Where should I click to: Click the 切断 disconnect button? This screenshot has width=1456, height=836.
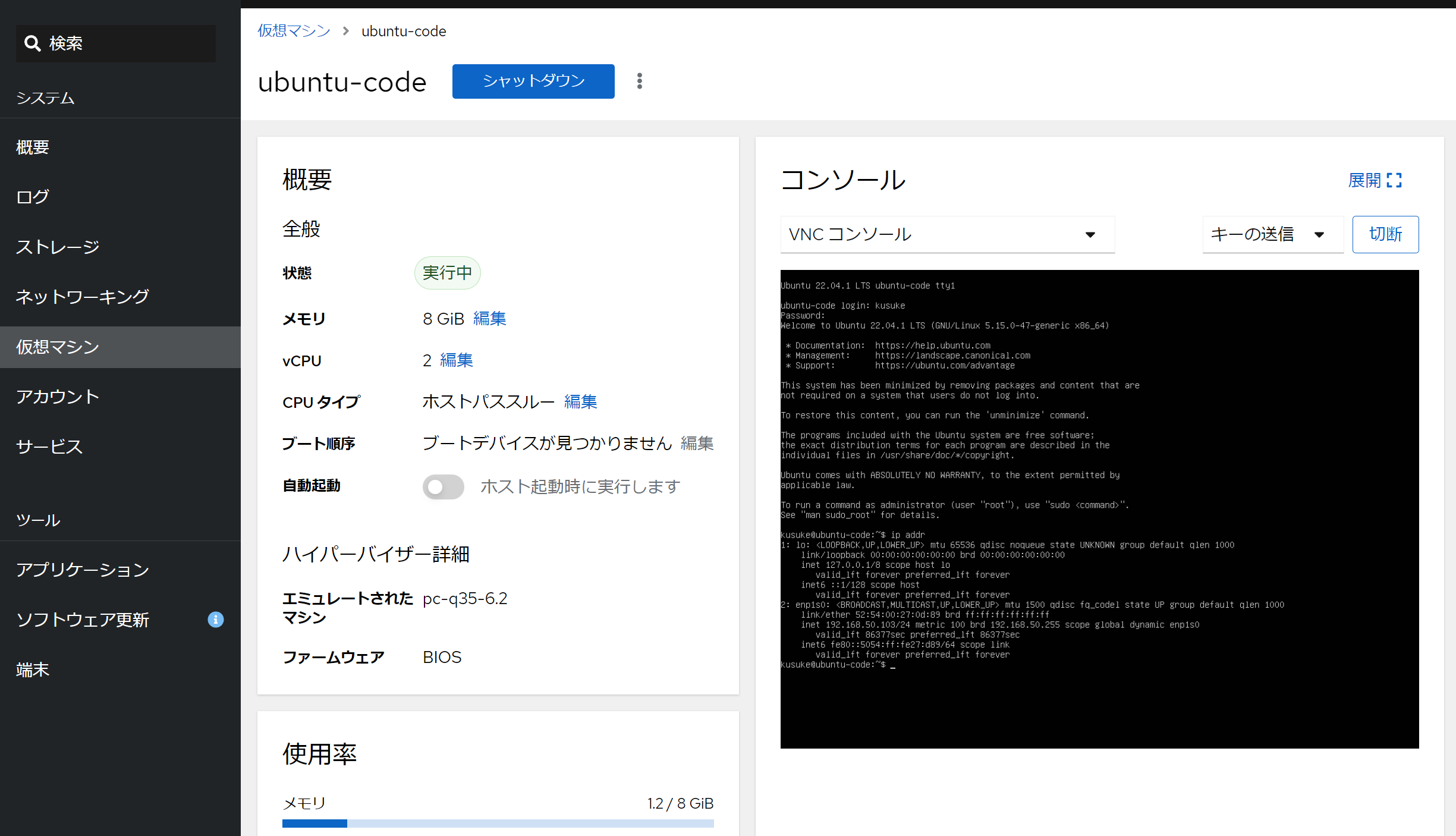tap(1385, 234)
